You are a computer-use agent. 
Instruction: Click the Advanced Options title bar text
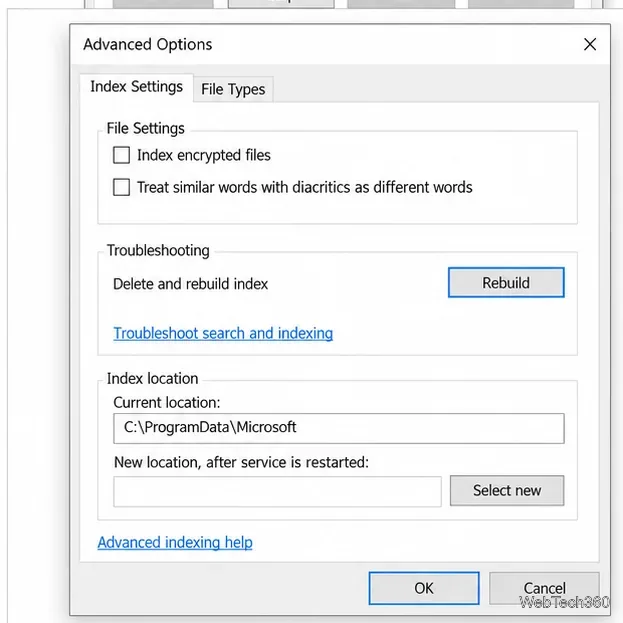(147, 44)
